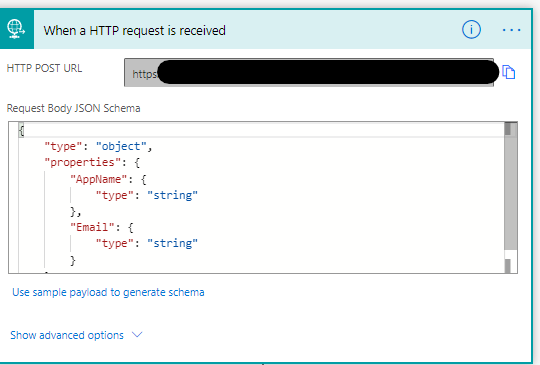Click the HTTP request trigger globe icon

[x=16, y=29]
